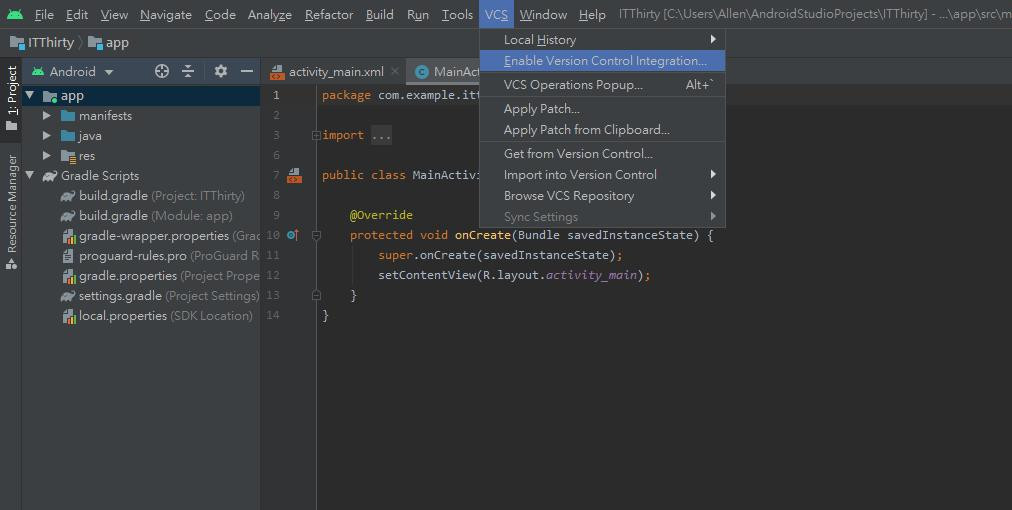Click the @Override annotation text
Screen dimensions: 1012x510
coord(381,215)
